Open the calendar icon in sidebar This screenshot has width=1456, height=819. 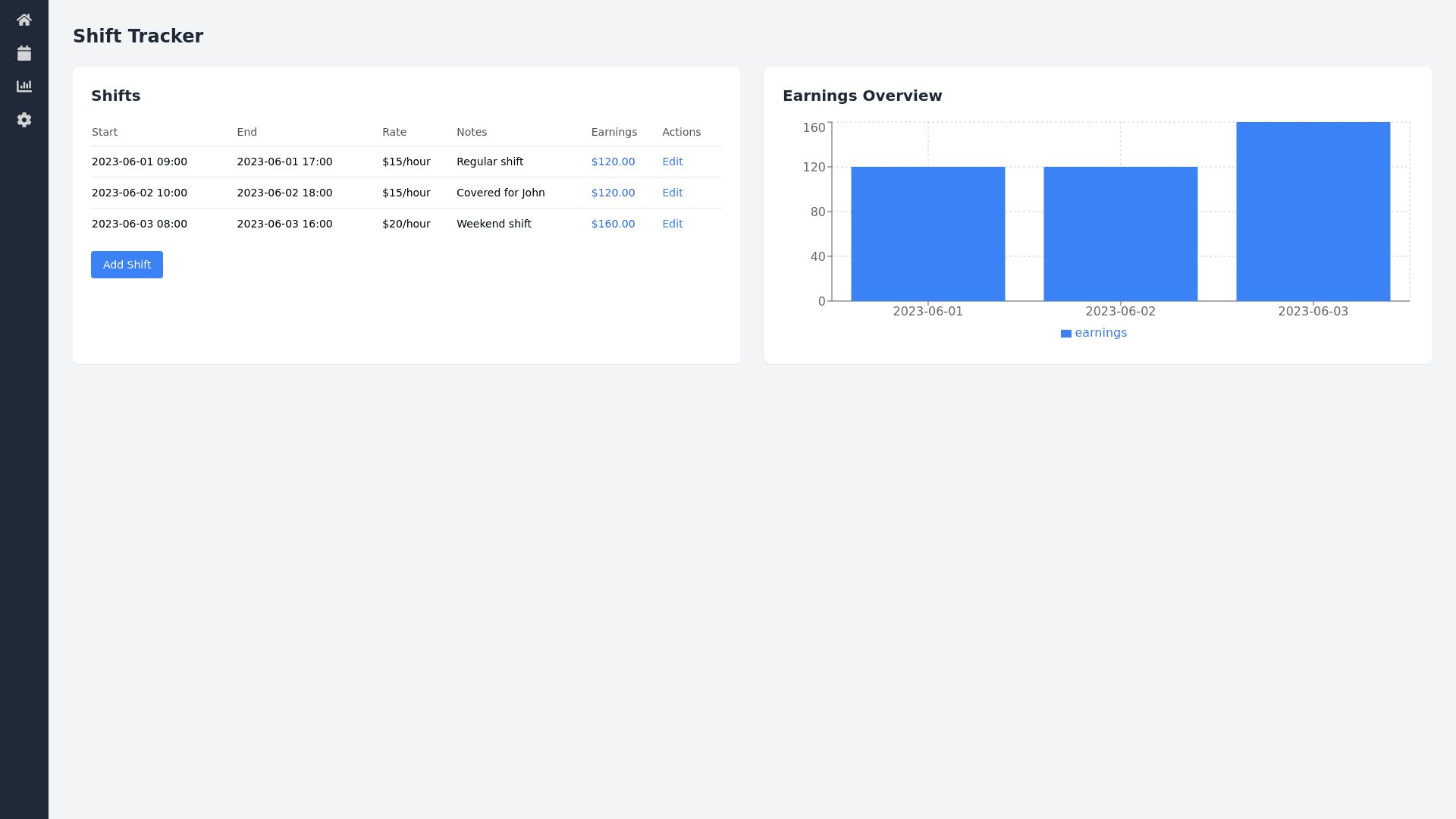[24, 53]
